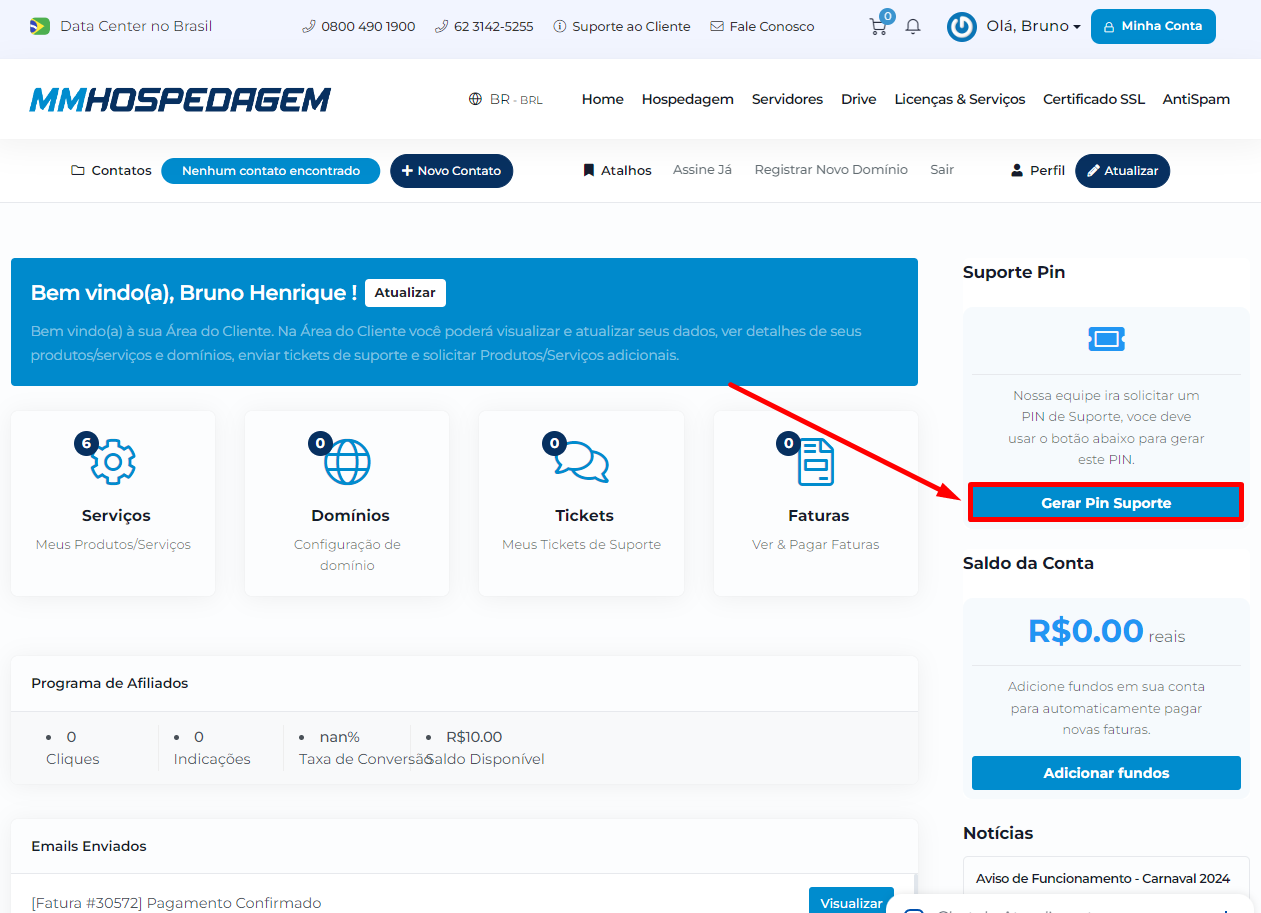
Task: Click the Tickets chat bubbles icon
Action: click(x=582, y=461)
